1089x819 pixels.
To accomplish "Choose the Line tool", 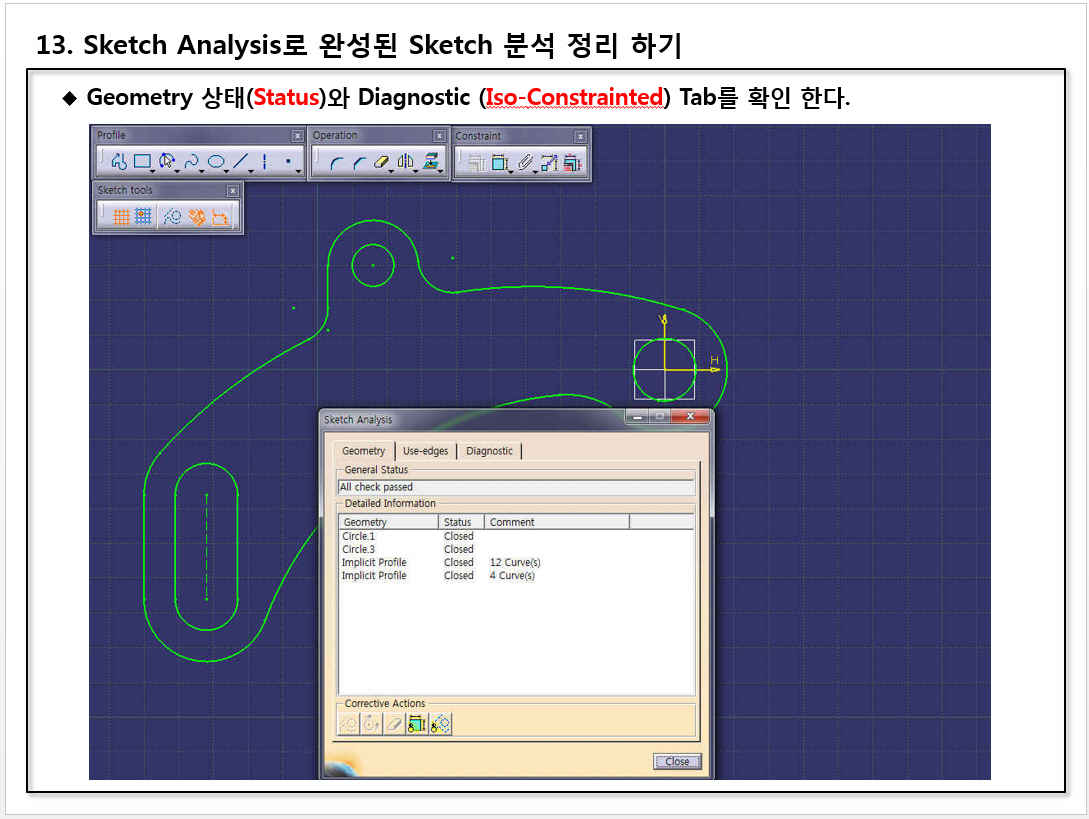I will coord(240,161).
